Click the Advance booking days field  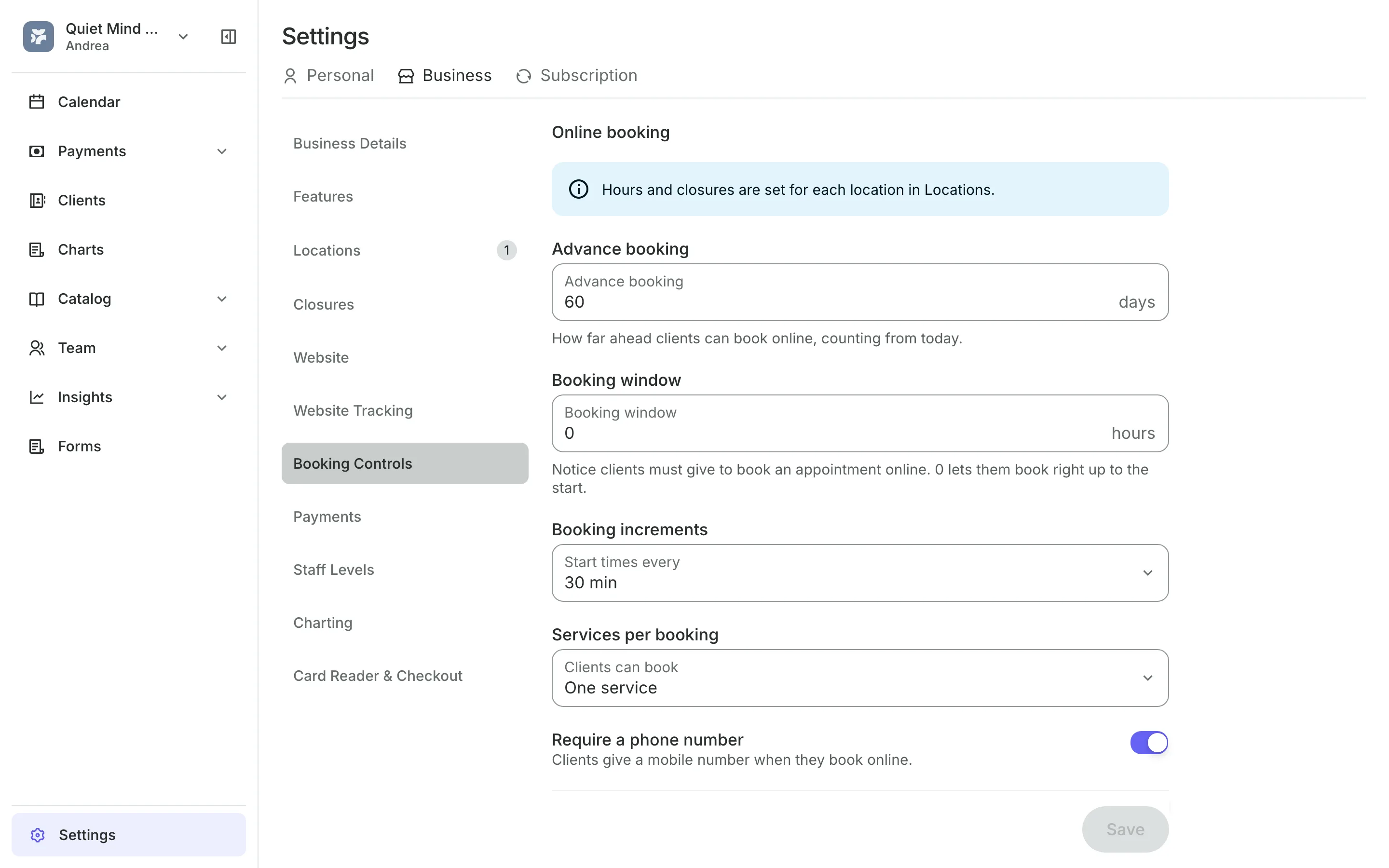pos(860,292)
